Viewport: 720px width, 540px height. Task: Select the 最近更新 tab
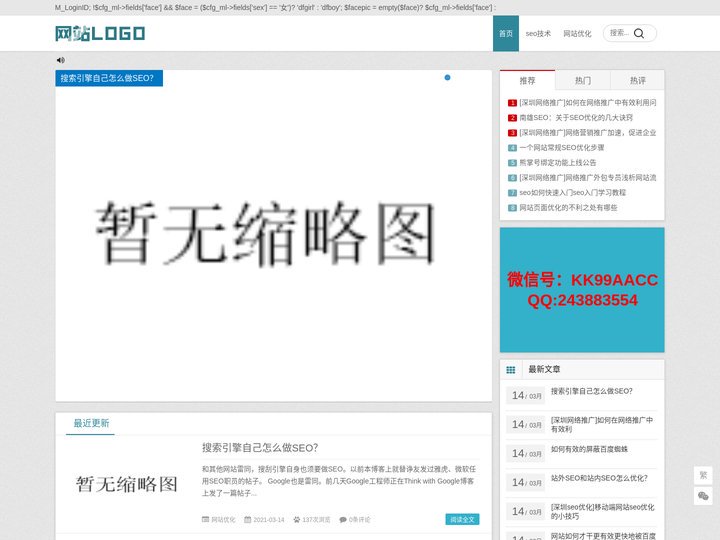pyautogui.click(x=91, y=423)
